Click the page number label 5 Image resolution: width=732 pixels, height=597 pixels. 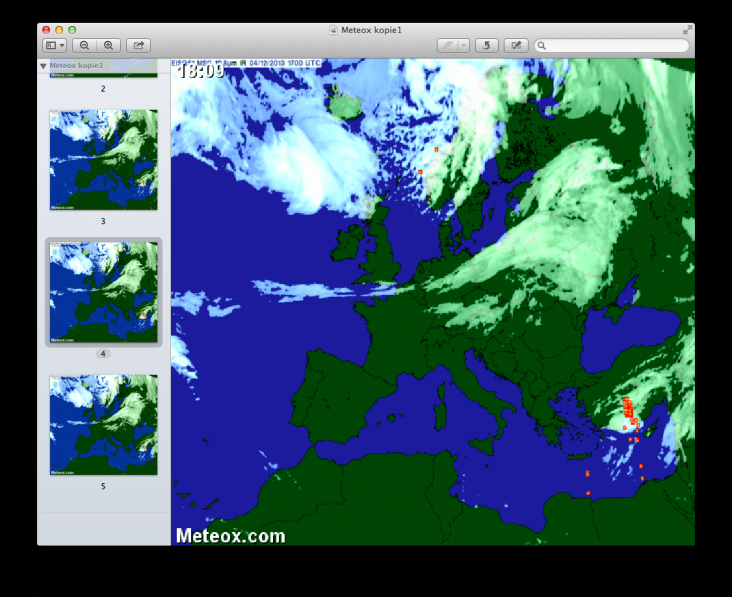click(103, 486)
